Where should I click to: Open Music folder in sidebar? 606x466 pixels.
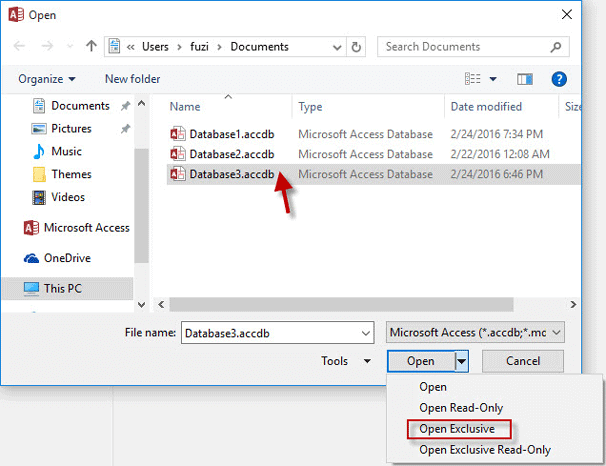point(66,151)
